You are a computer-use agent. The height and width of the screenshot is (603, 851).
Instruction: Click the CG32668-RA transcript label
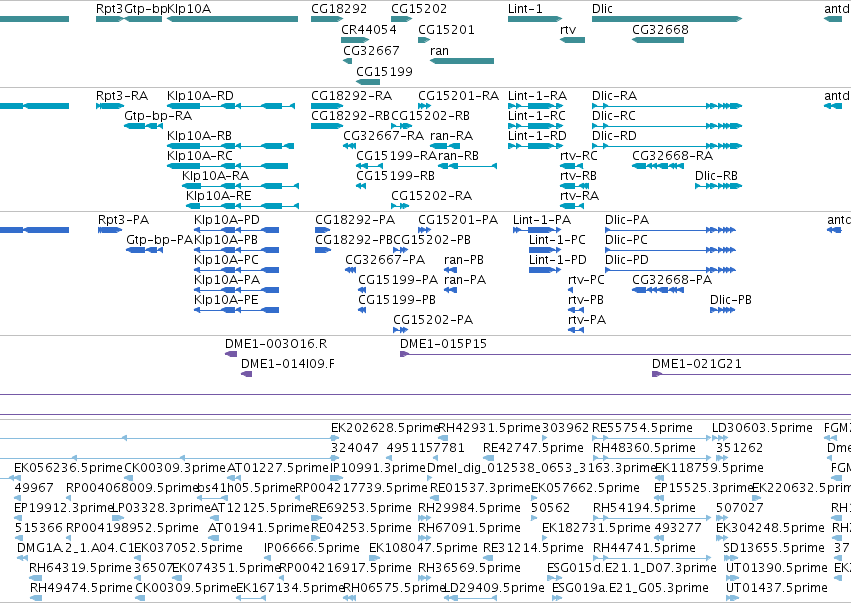672,156
